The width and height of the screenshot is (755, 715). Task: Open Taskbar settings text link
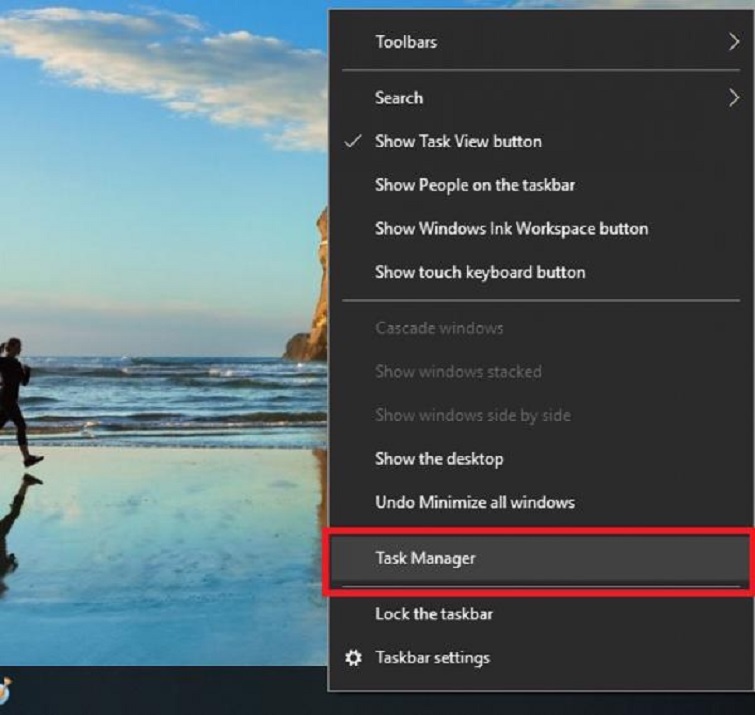pos(432,658)
